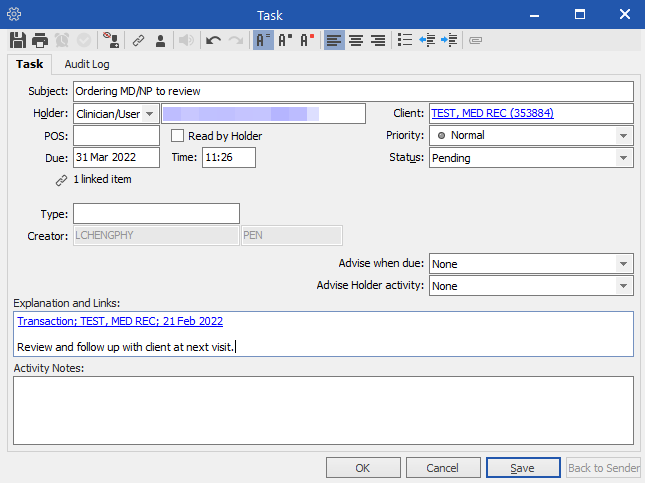Click the Undo arrow icon
This screenshot has height=483, width=645.
[213, 41]
